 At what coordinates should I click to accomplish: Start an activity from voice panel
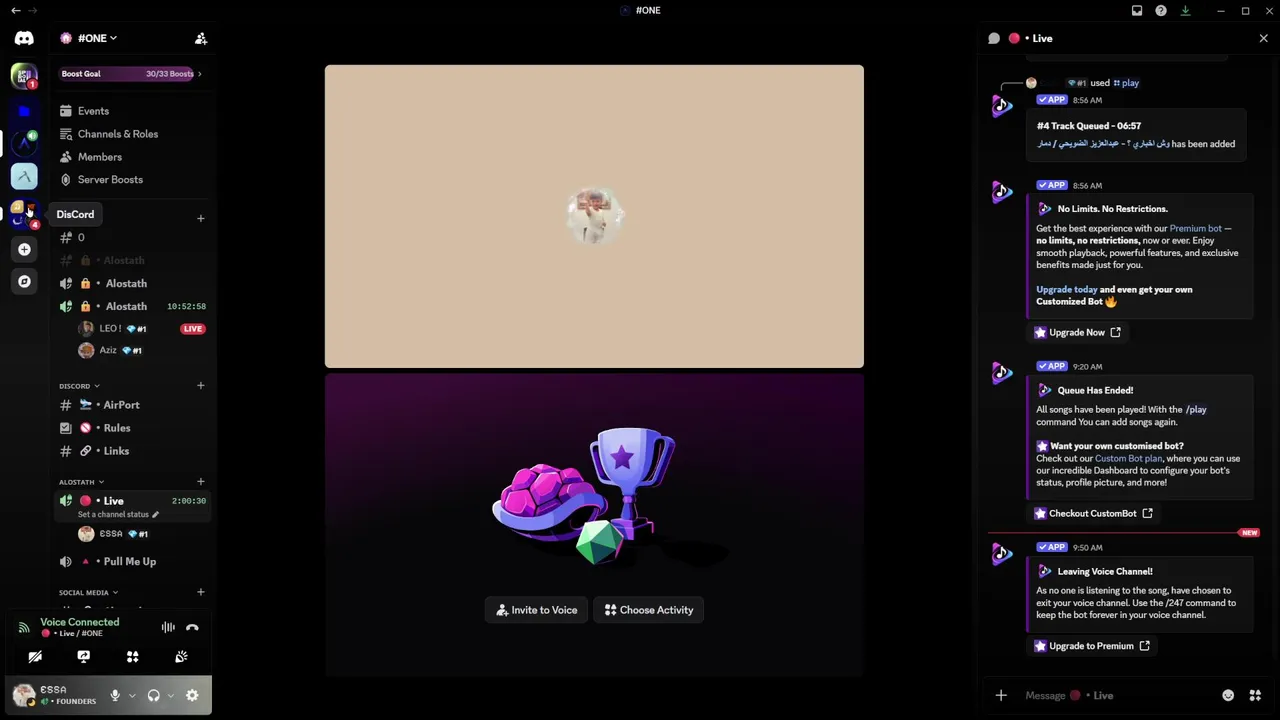pyautogui.click(x=132, y=657)
